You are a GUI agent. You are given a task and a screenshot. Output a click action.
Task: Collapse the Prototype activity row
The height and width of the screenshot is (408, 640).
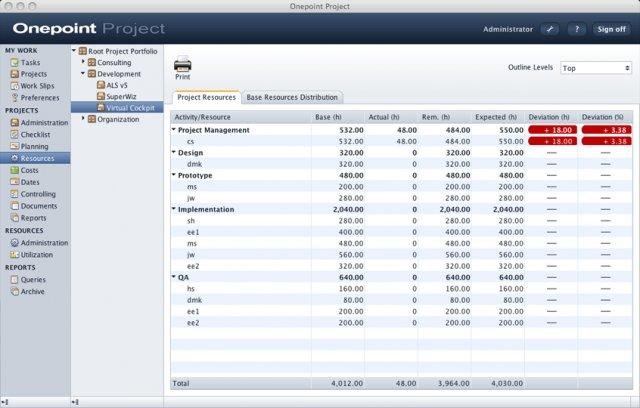pos(173,175)
